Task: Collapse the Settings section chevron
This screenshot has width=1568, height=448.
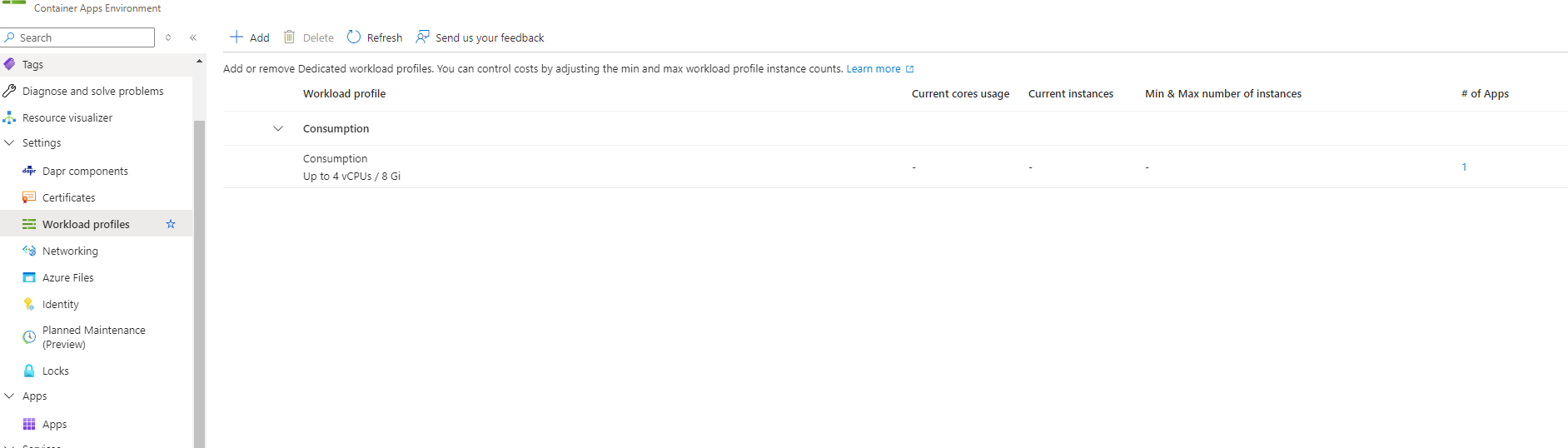Action: pyautogui.click(x=9, y=142)
